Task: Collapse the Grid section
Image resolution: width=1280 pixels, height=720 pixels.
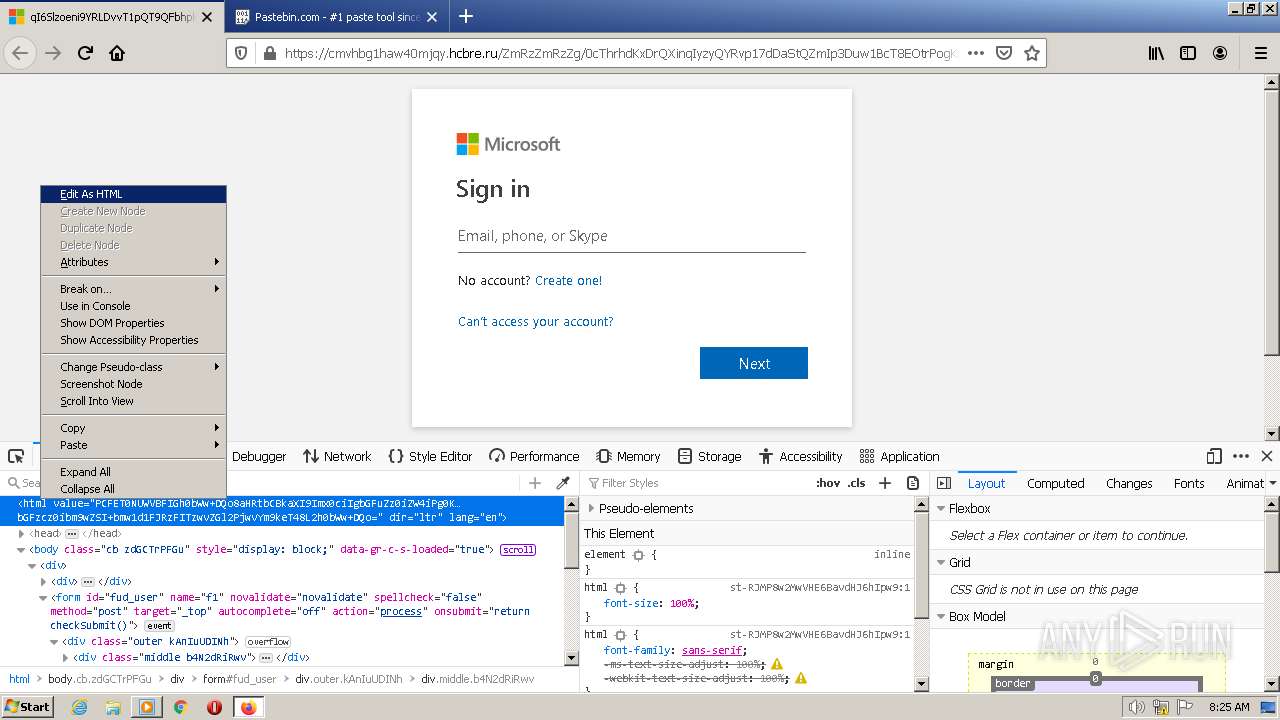Action: click(x=940, y=562)
